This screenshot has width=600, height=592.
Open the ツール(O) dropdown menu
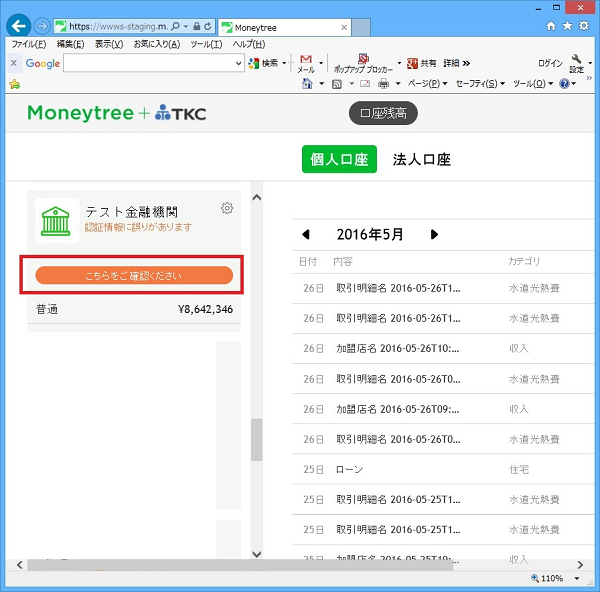tap(533, 83)
